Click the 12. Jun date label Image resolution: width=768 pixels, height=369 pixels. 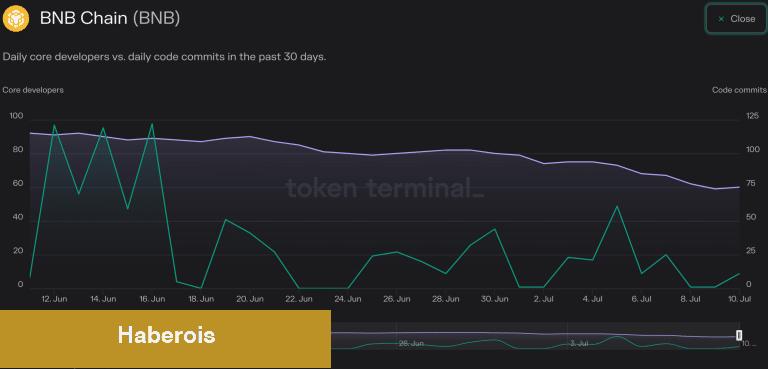54,298
